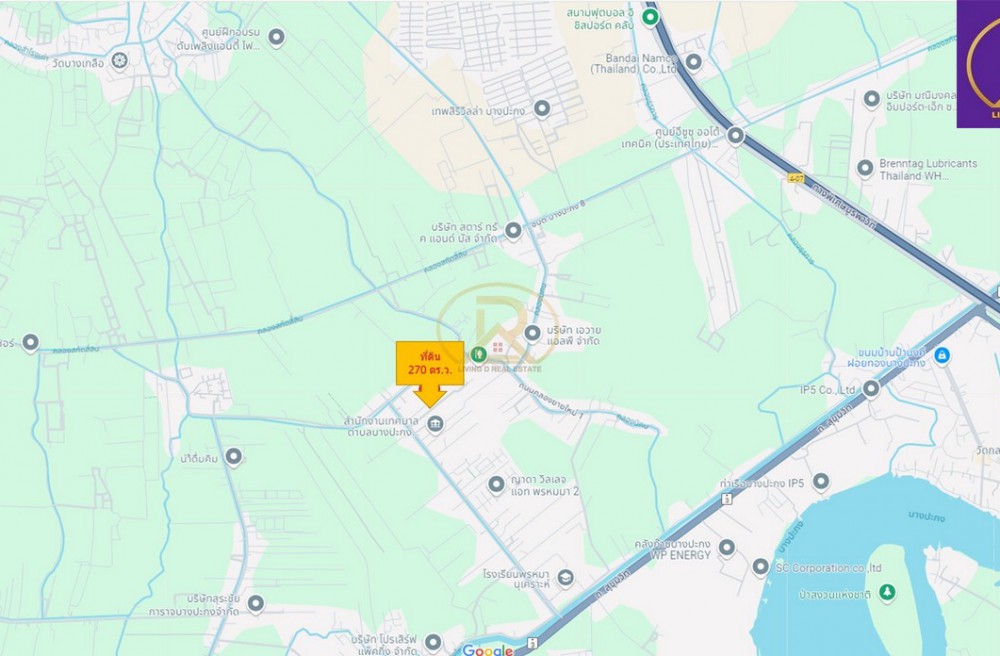
Task: Open the blue lock storage marker
Action: tap(941, 355)
